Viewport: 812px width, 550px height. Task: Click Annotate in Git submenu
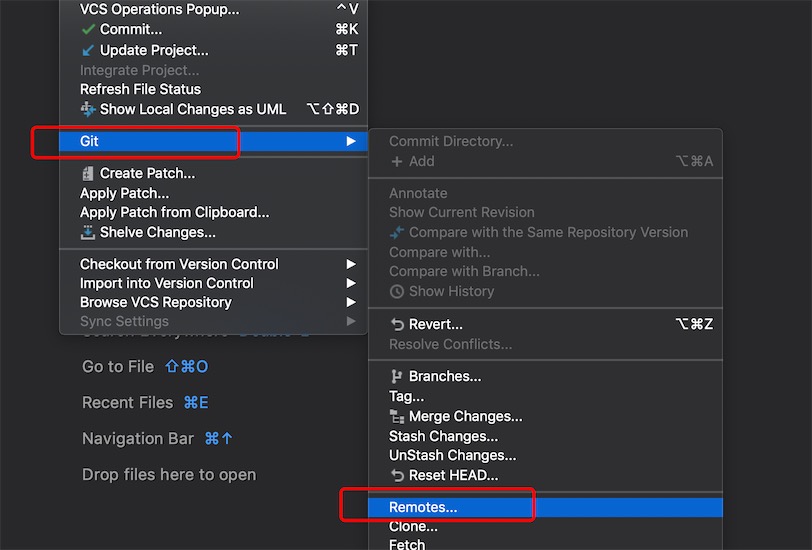coord(545,193)
